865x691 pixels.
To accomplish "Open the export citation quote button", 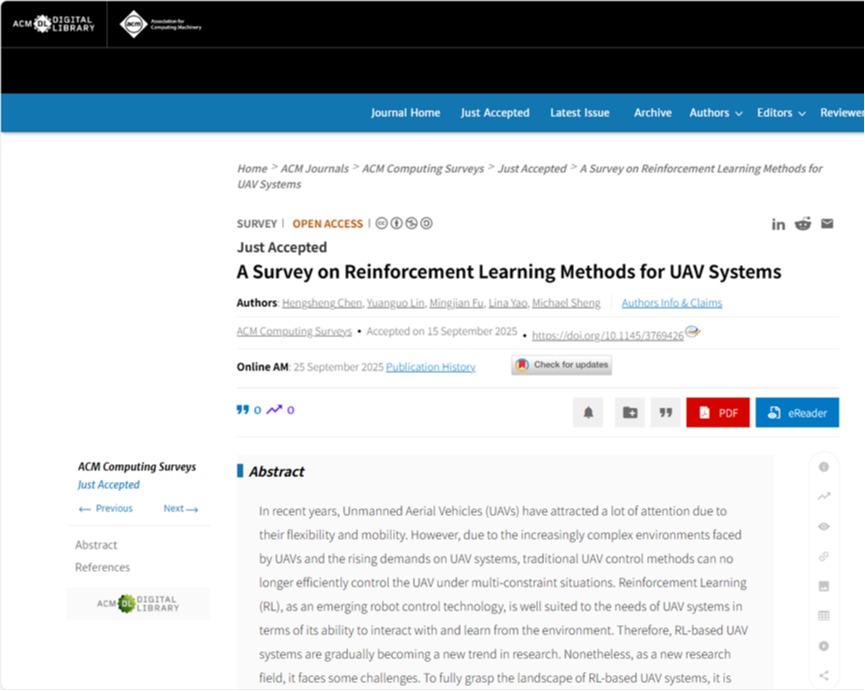I will coord(665,412).
